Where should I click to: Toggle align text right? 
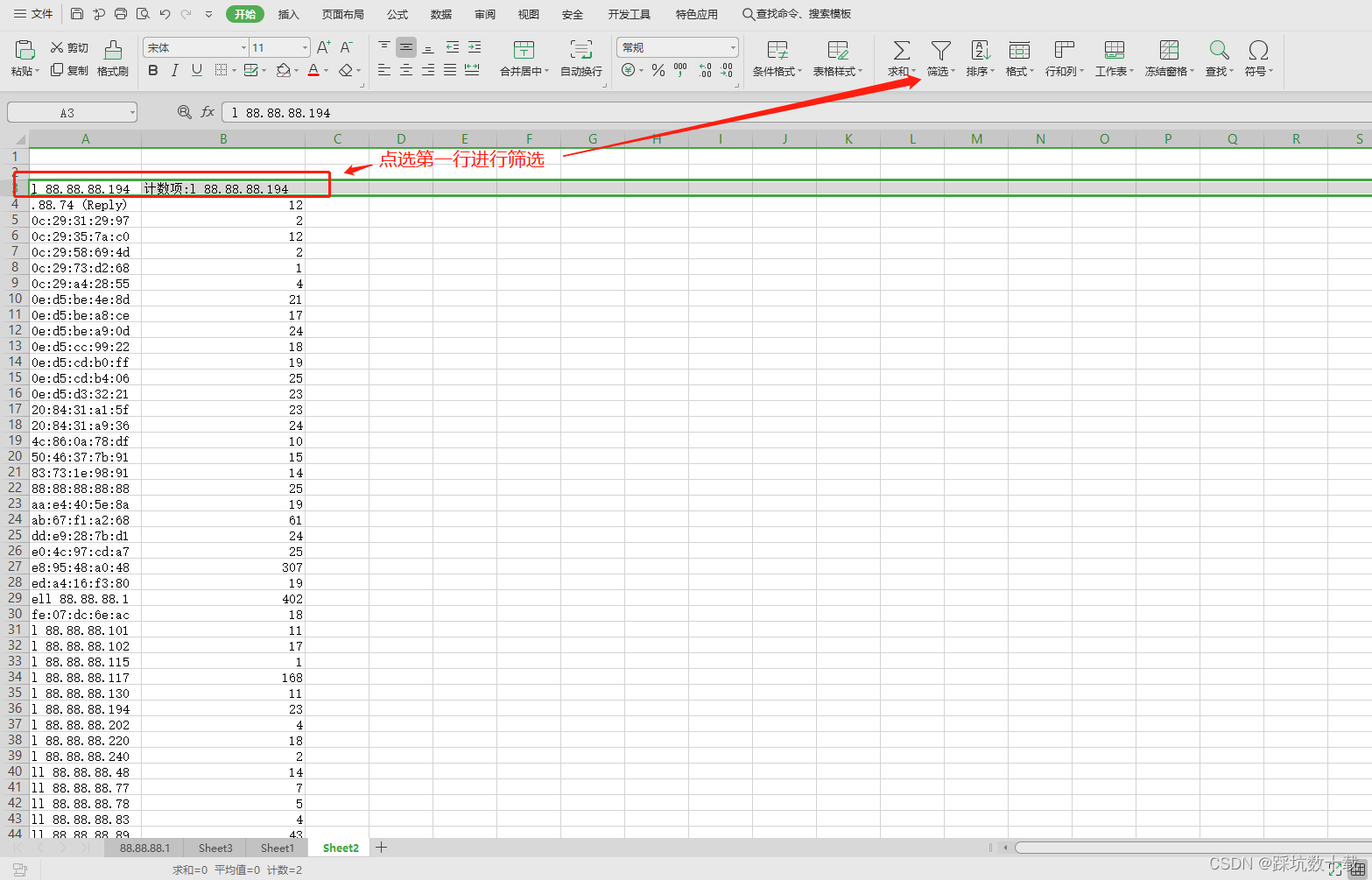click(x=428, y=70)
